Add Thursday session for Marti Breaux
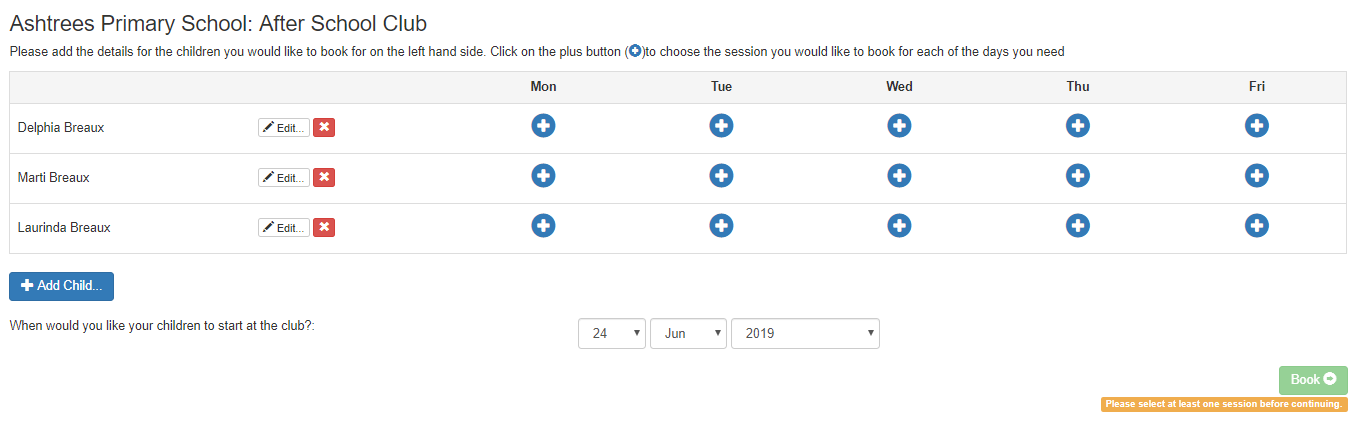Viewport: 1361px width, 428px height. [1078, 176]
